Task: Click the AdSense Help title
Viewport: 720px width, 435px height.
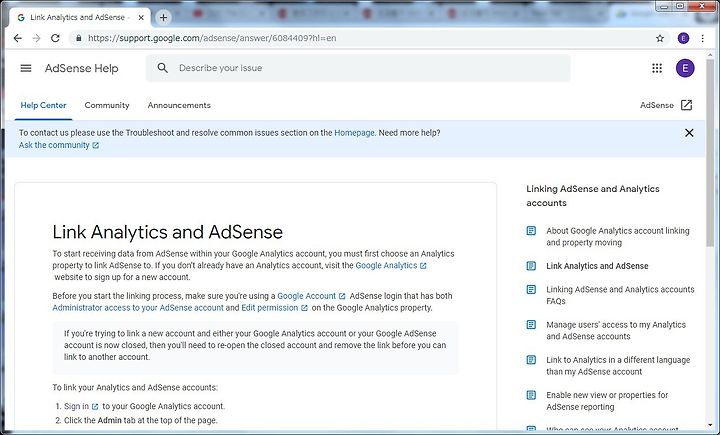Action: [81, 68]
